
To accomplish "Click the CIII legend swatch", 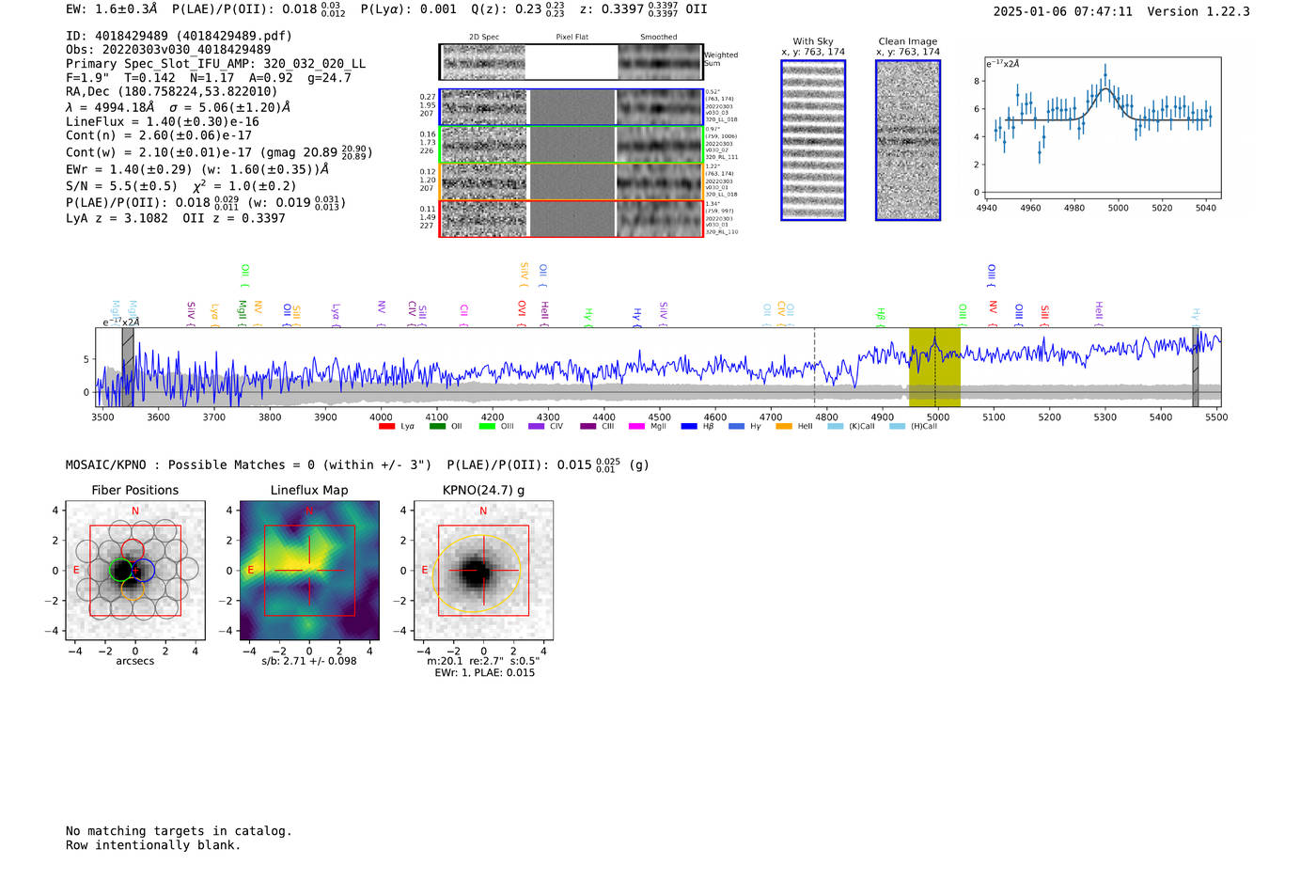I will pyautogui.click(x=587, y=426).
